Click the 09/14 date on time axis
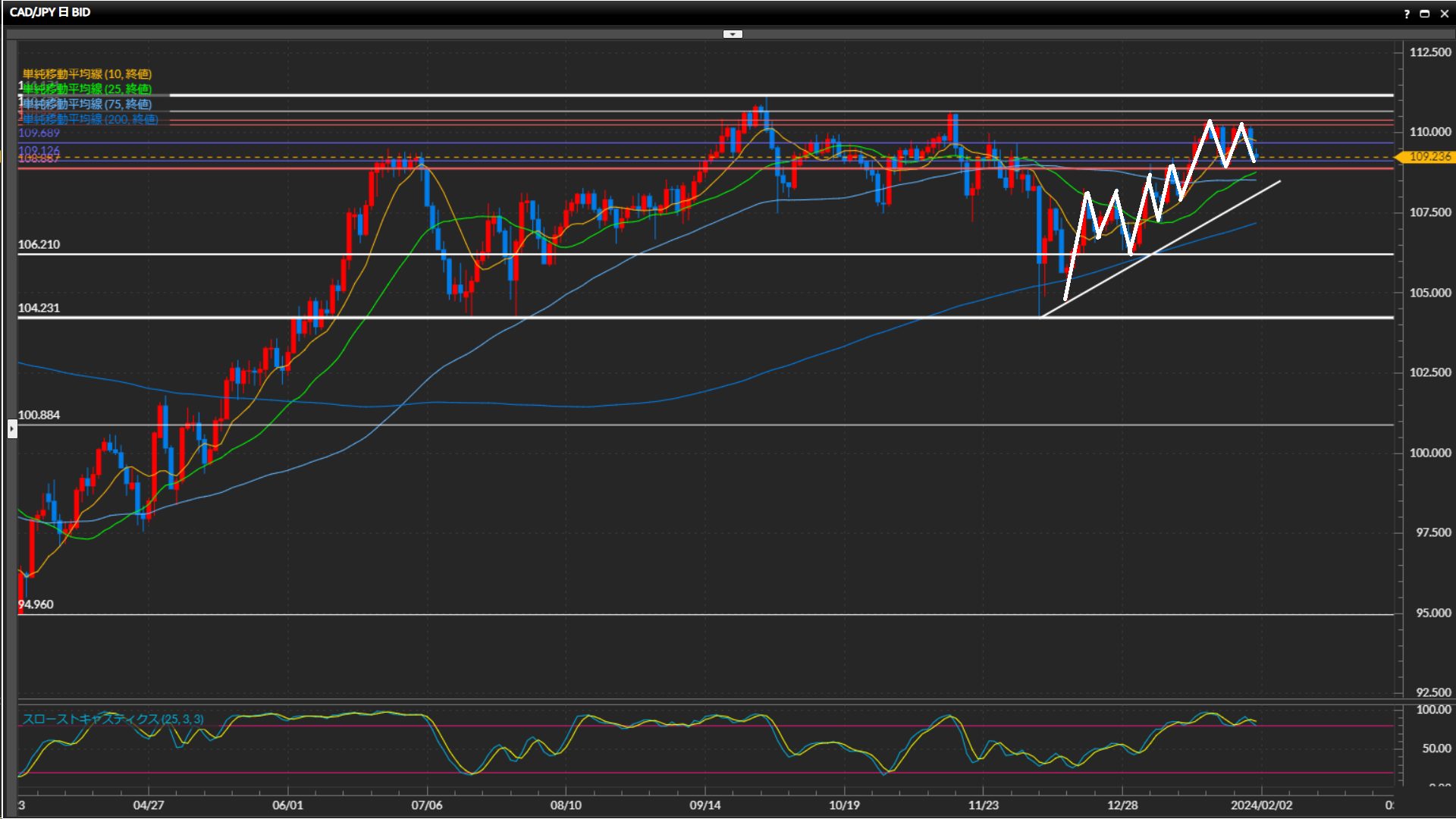1456x819 pixels. pos(704,805)
